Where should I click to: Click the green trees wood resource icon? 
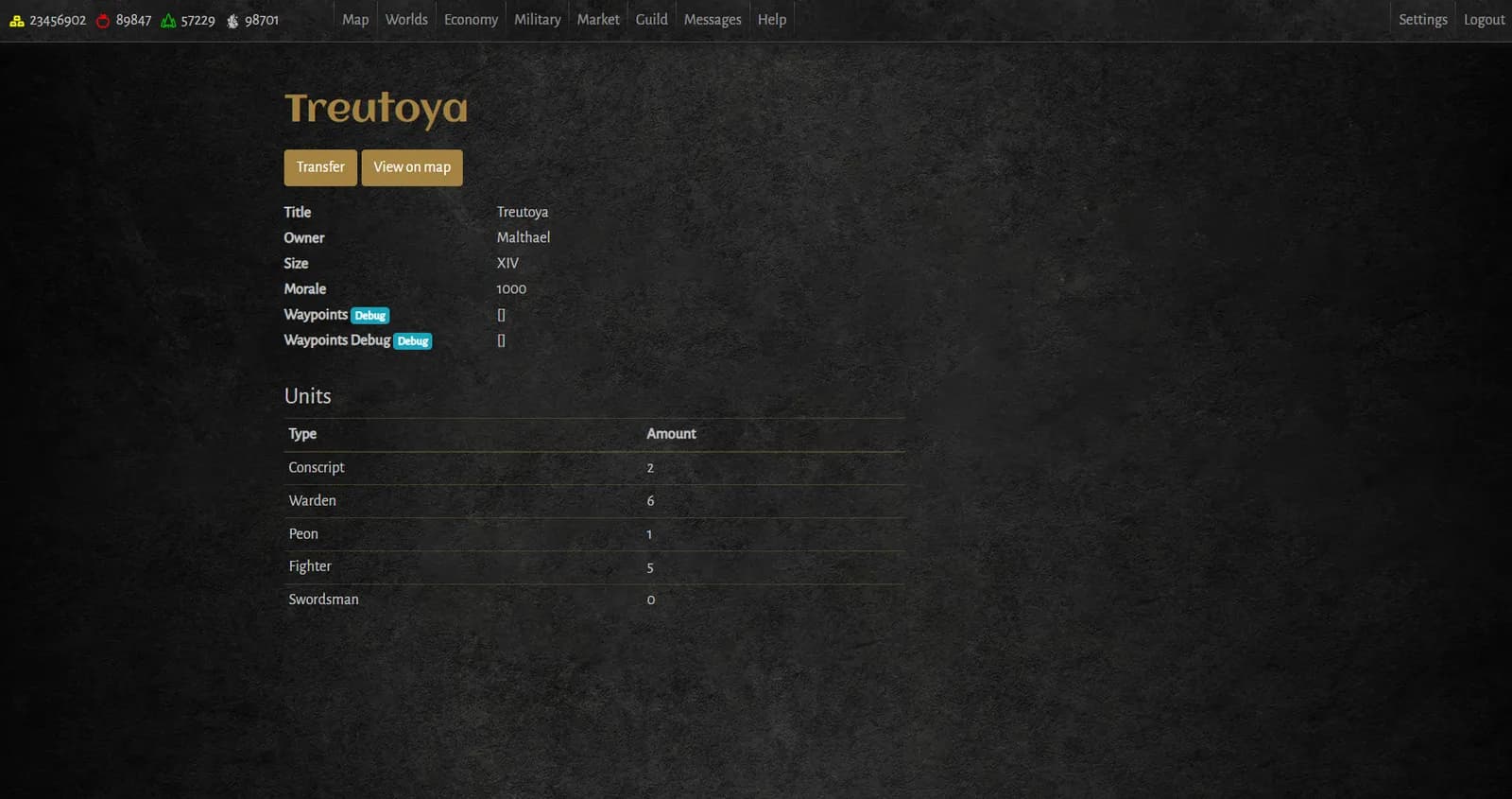pyautogui.click(x=168, y=21)
